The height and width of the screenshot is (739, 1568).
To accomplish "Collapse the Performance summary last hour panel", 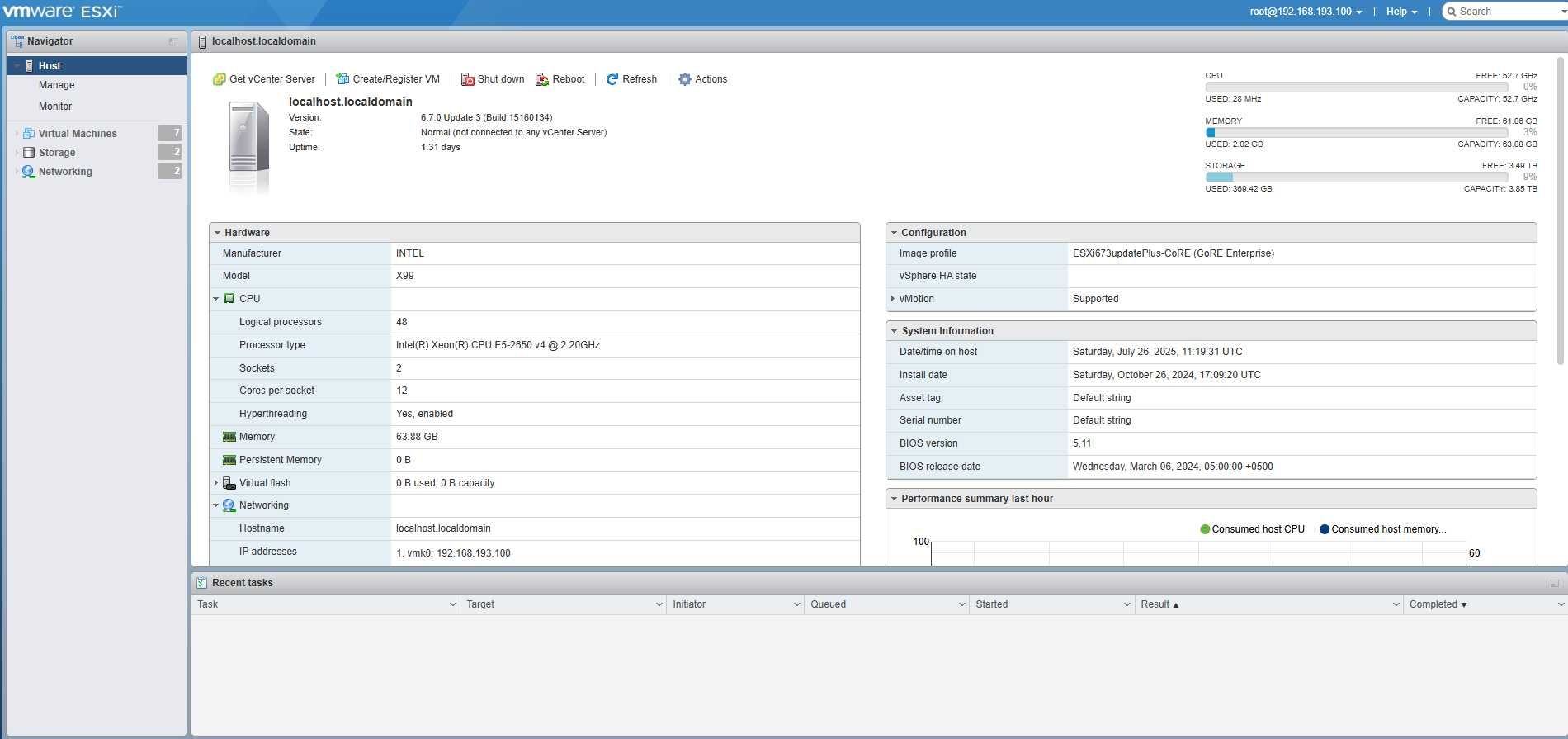I will (x=894, y=499).
